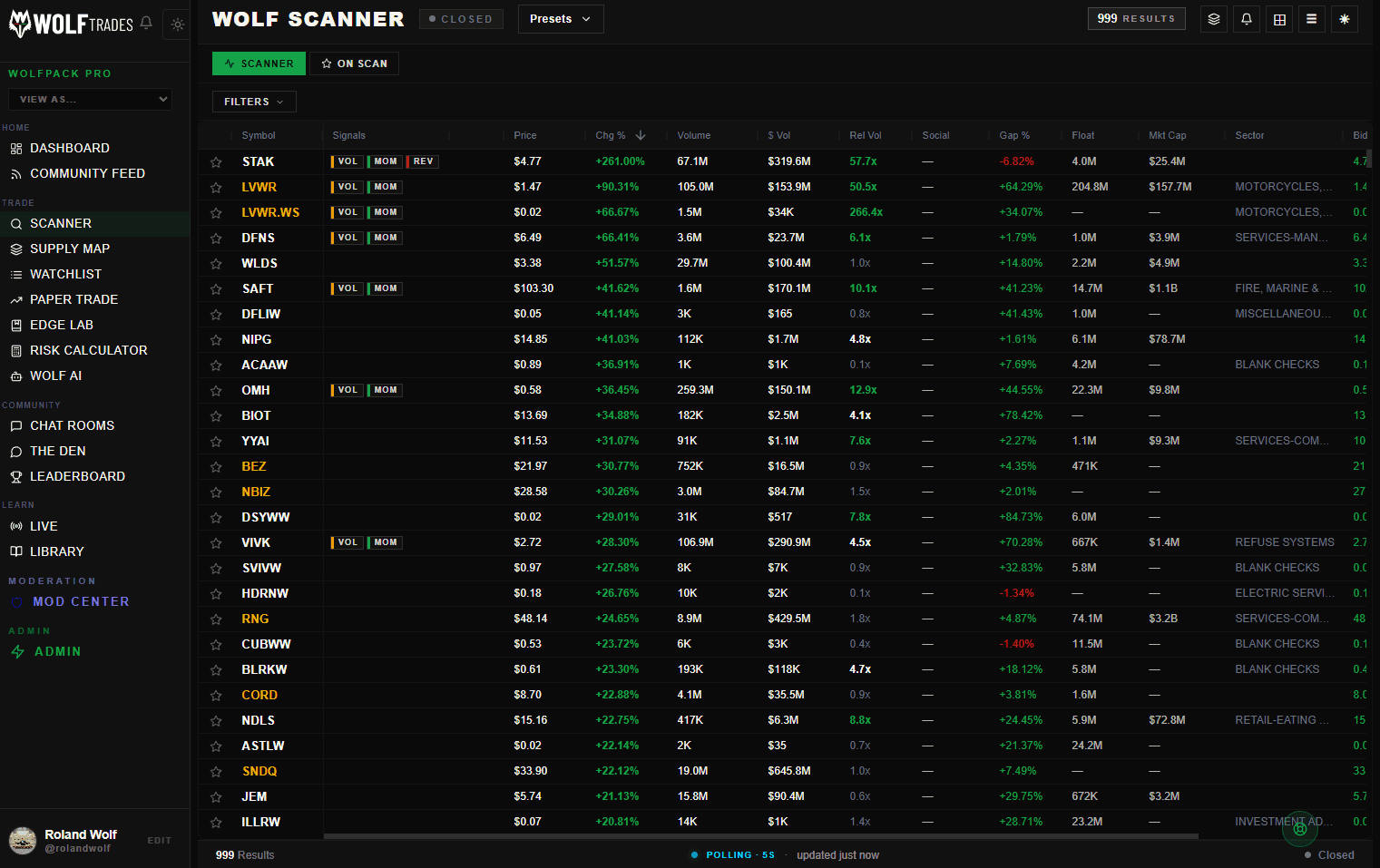Open scanner alerts bell icon
The image size is (1380, 868).
1247,19
